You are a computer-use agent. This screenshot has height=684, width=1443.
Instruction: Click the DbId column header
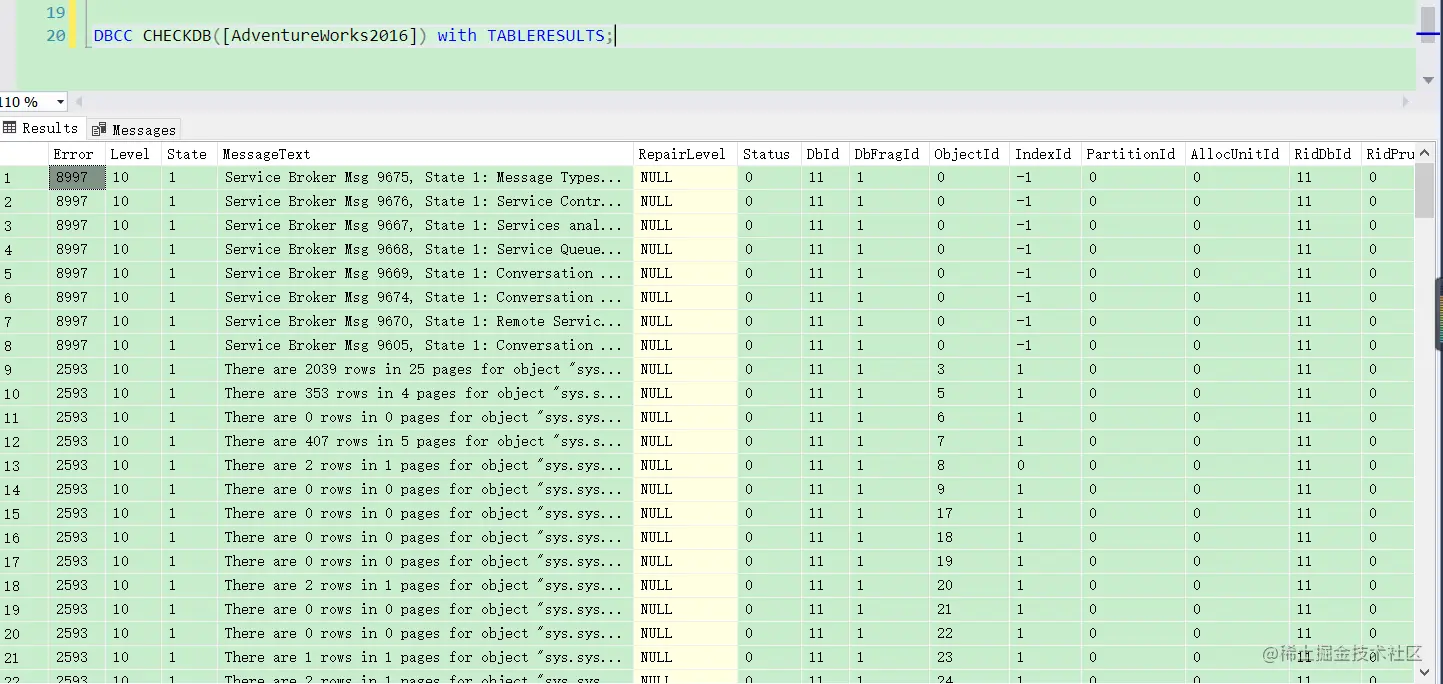823,154
